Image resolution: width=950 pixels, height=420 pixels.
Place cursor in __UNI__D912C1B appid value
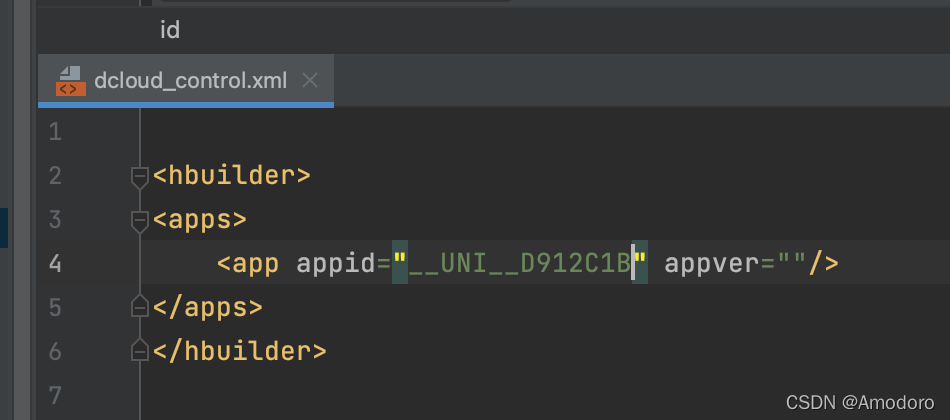[x=520, y=264]
